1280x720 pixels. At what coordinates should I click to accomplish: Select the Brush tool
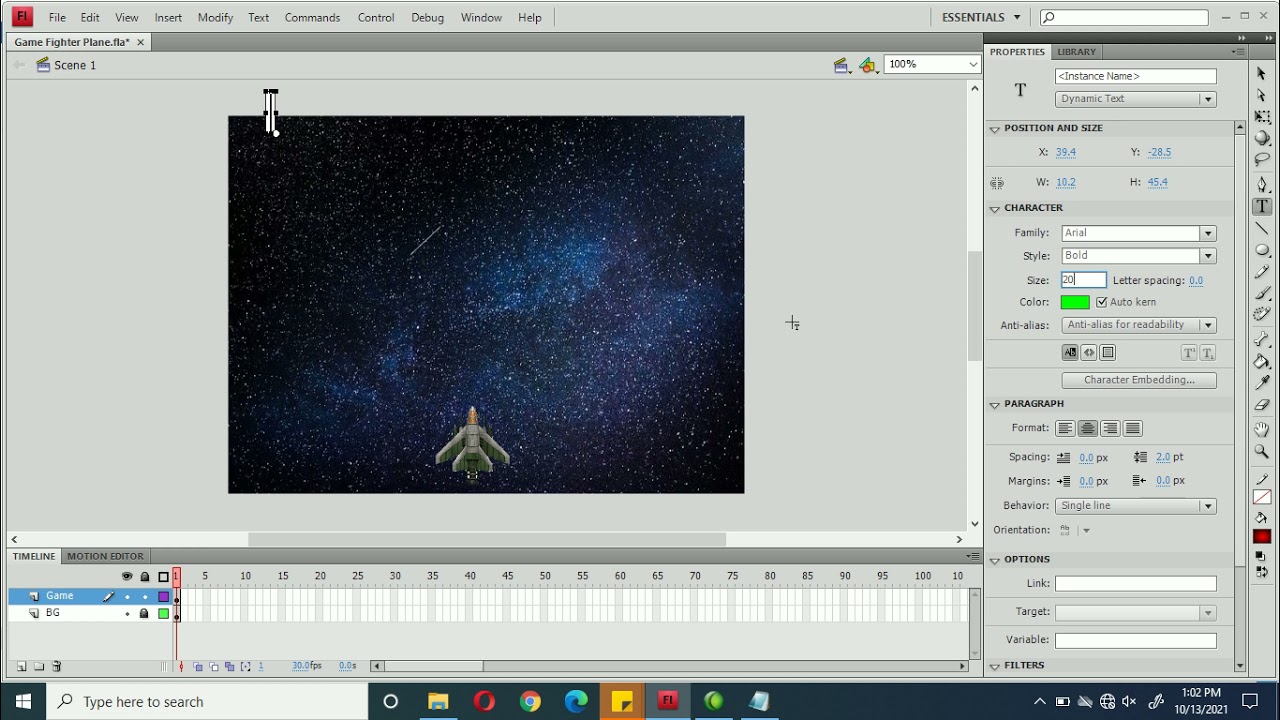(1262, 293)
